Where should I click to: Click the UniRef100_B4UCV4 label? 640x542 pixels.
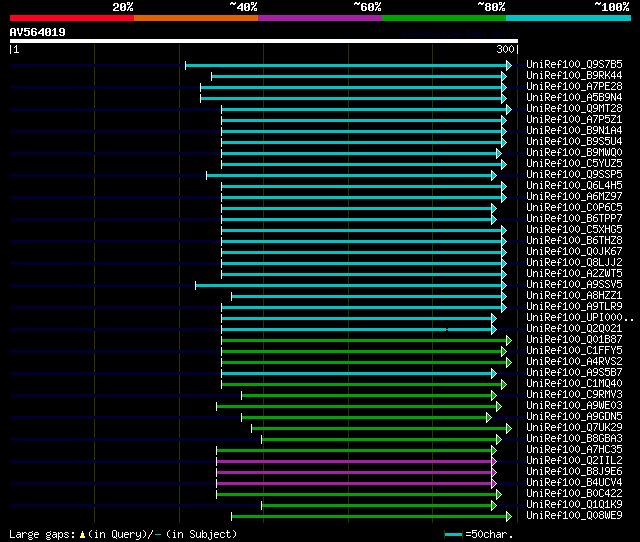[x=574, y=483]
